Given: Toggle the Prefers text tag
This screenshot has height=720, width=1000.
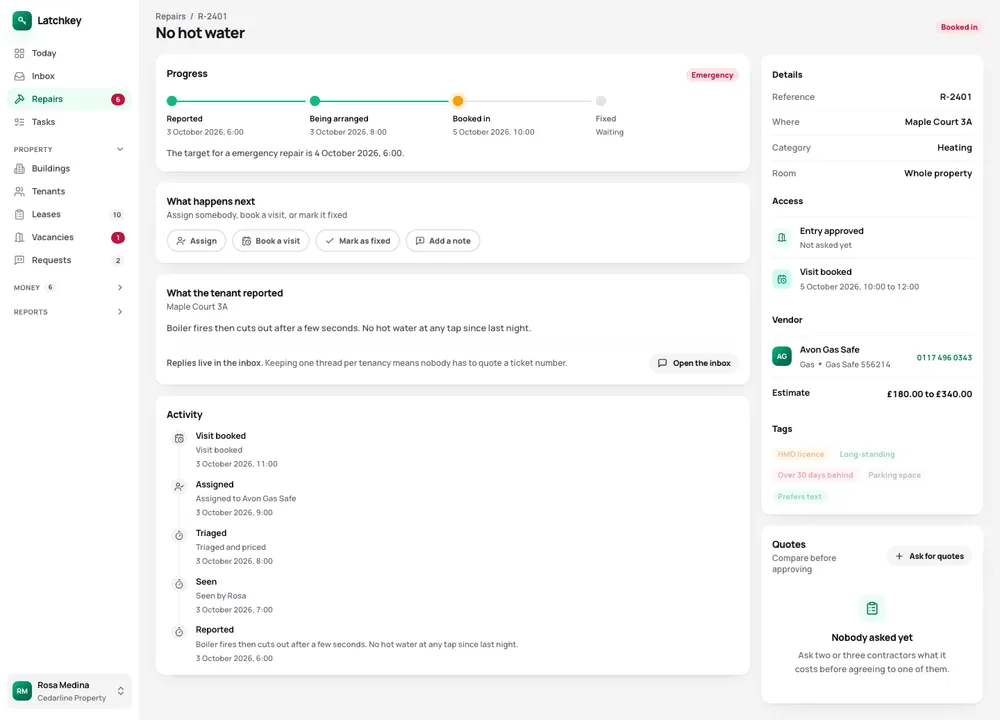Looking at the screenshot, I should pos(800,497).
